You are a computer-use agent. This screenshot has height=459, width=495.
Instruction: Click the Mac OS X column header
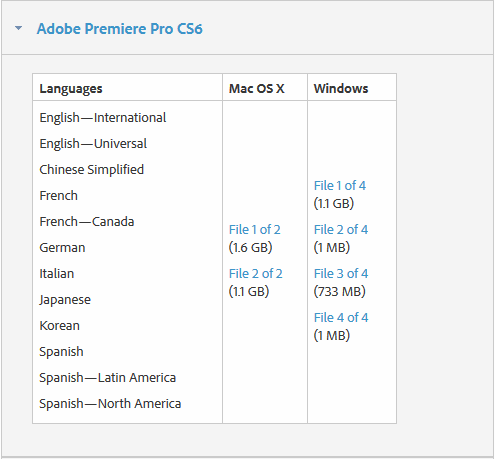(x=257, y=89)
